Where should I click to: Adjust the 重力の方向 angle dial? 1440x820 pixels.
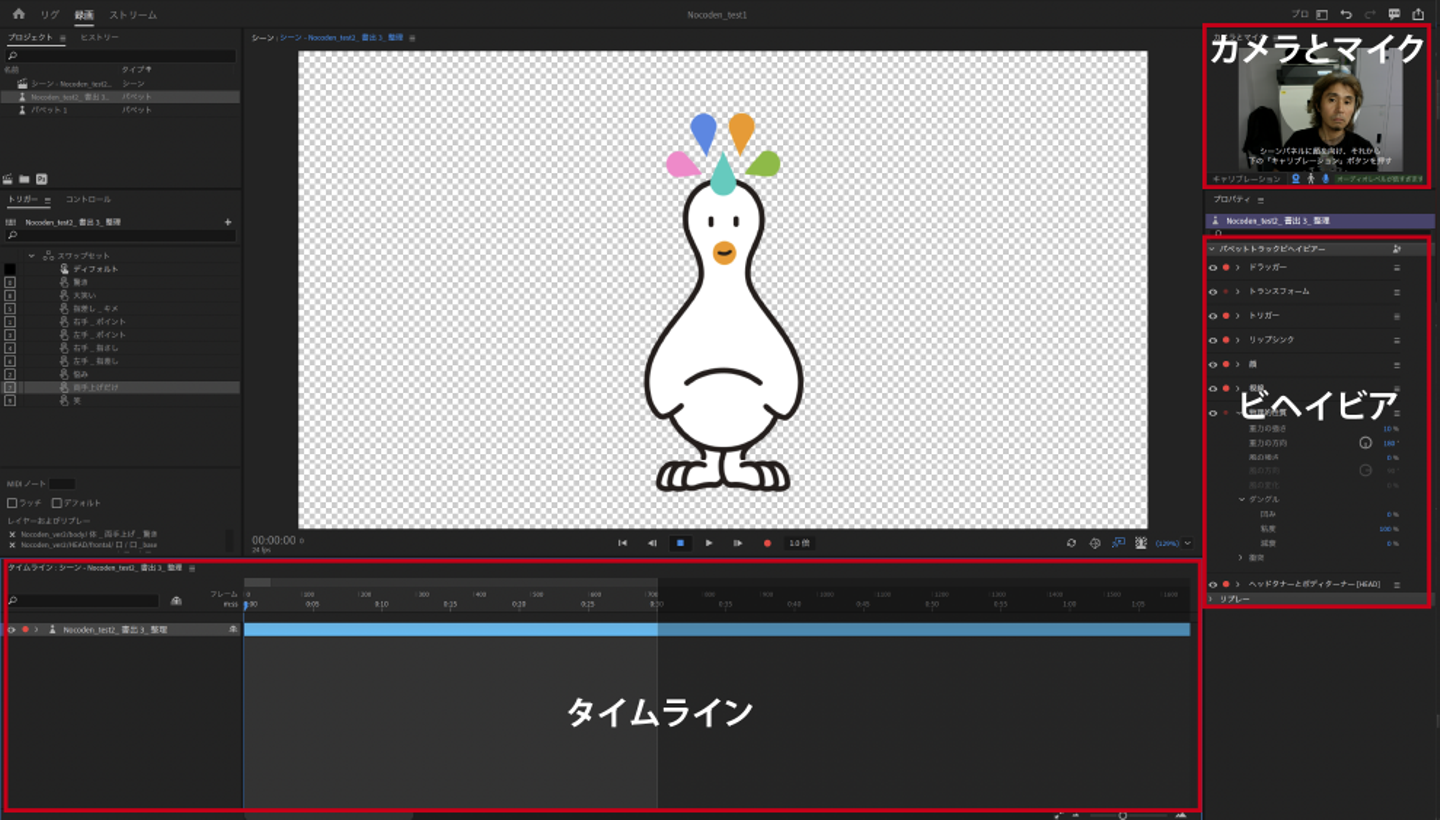click(1365, 442)
